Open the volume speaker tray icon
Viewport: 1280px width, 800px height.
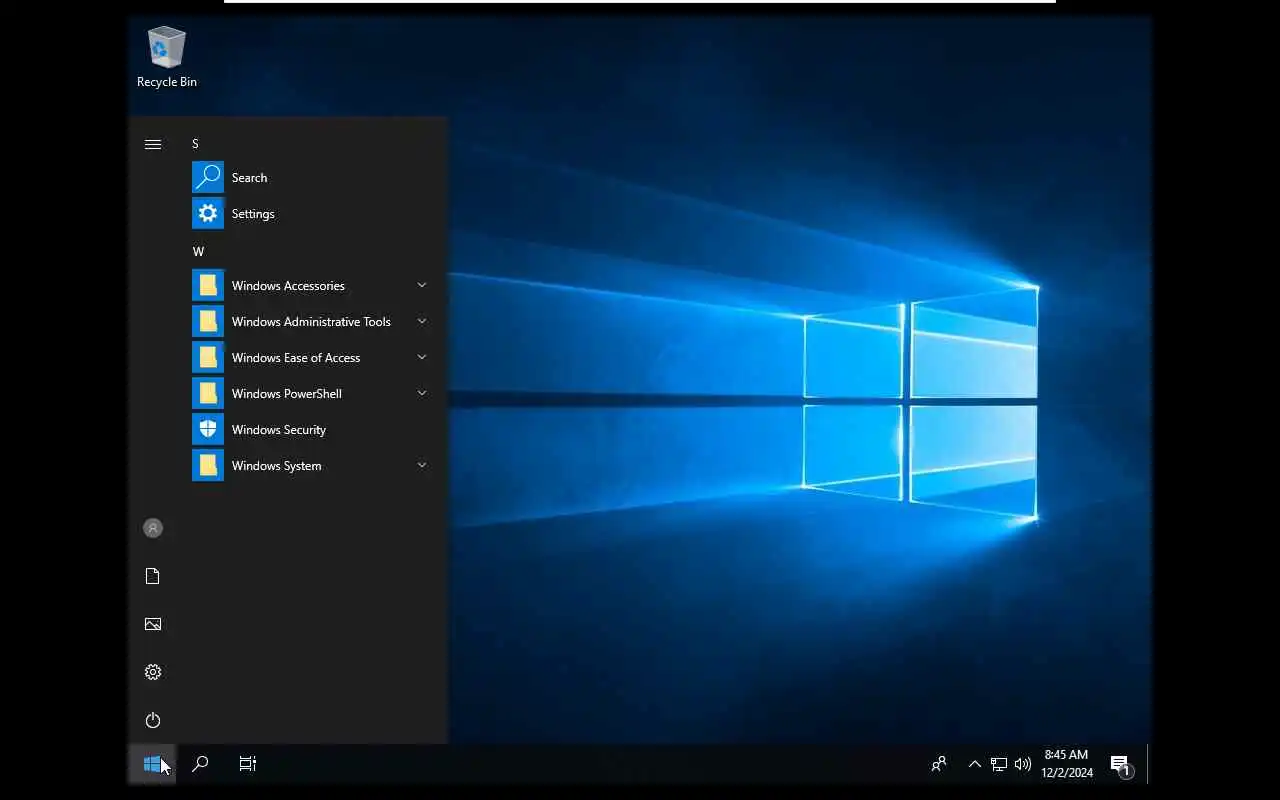coord(1022,764)
